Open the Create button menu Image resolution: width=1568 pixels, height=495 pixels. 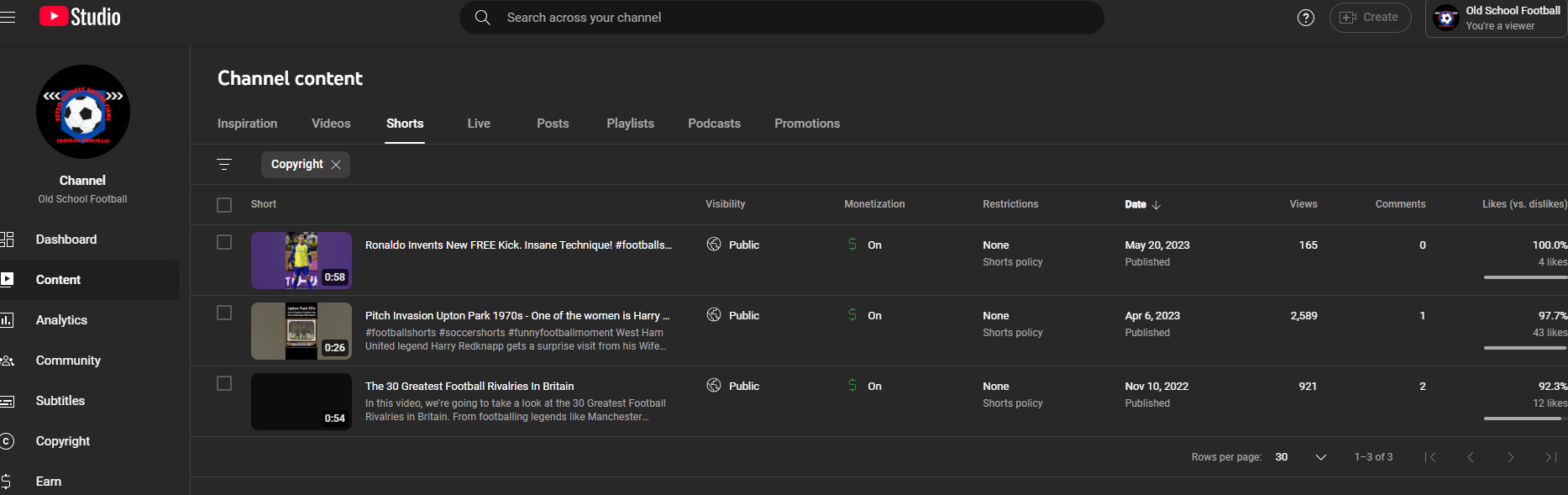(x=1370, y=18)
